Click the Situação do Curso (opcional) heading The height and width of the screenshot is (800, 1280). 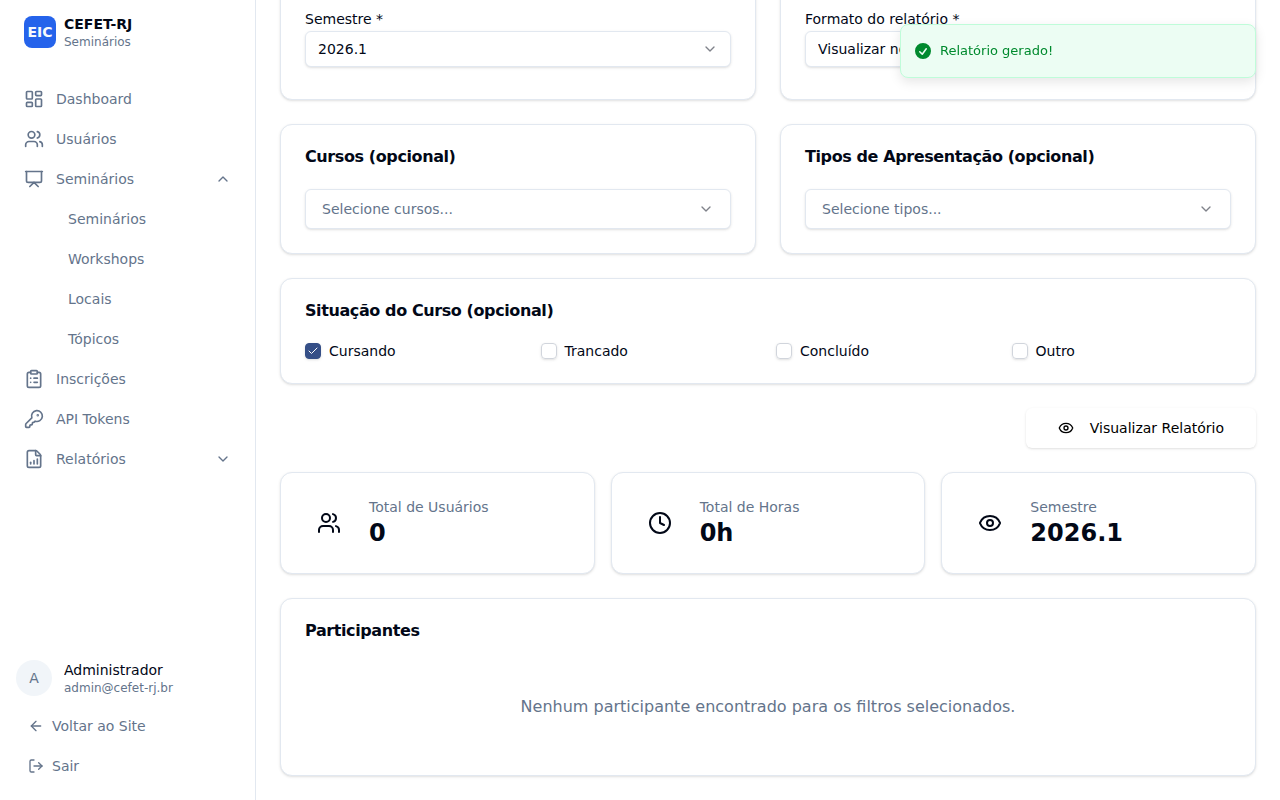(x=429, y=310)
